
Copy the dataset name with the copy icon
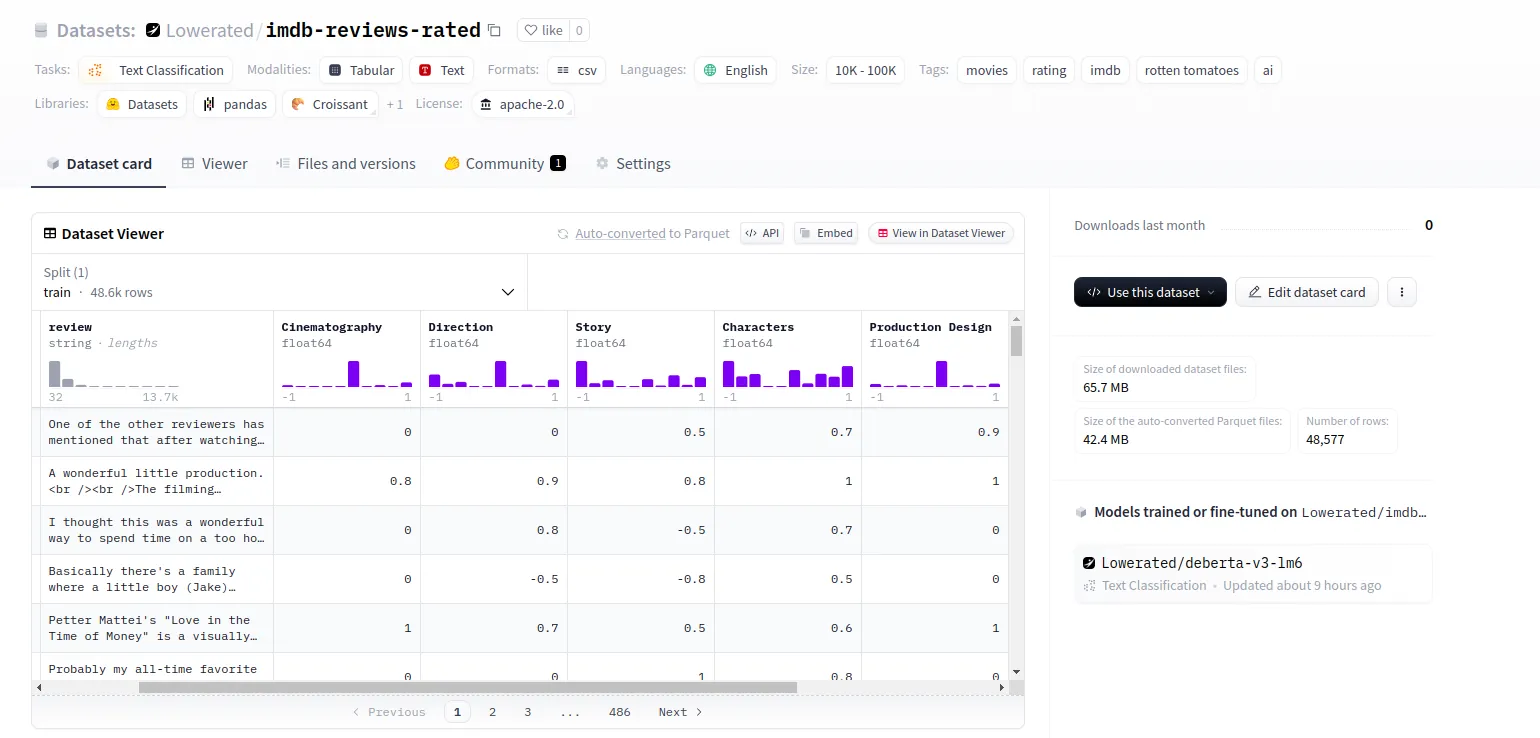(x=494, y=30)
